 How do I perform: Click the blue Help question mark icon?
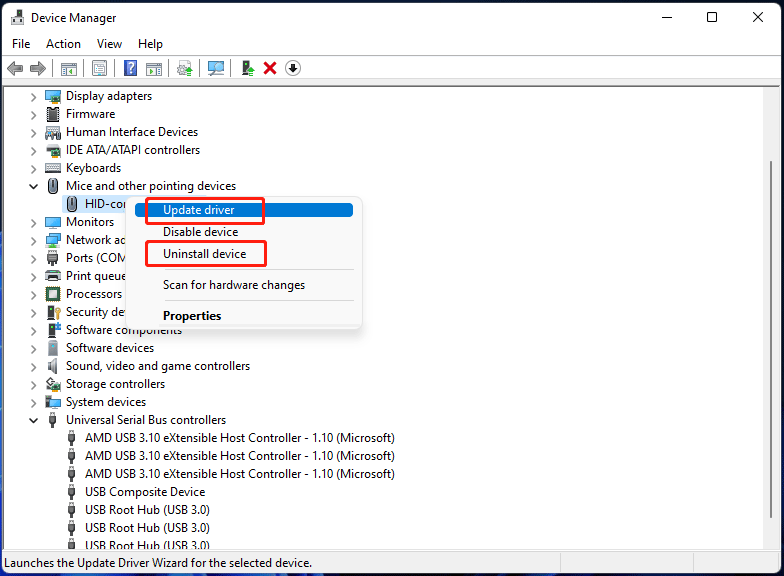click(130, 68)
